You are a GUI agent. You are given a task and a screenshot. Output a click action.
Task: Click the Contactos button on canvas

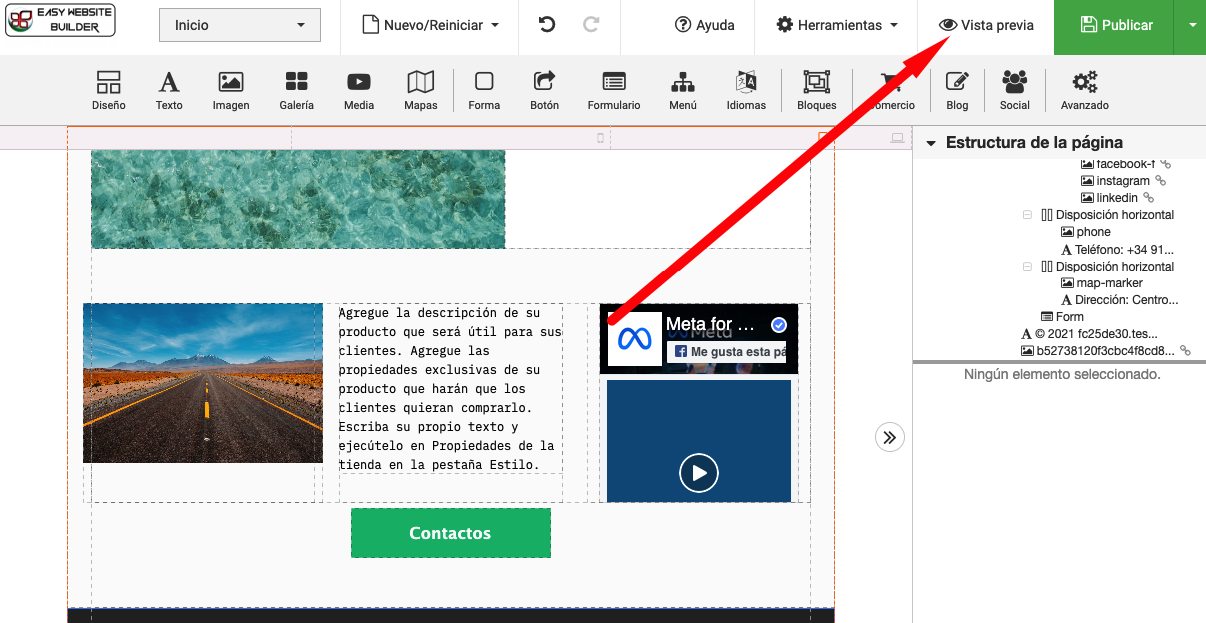click(x=450, y=533)
